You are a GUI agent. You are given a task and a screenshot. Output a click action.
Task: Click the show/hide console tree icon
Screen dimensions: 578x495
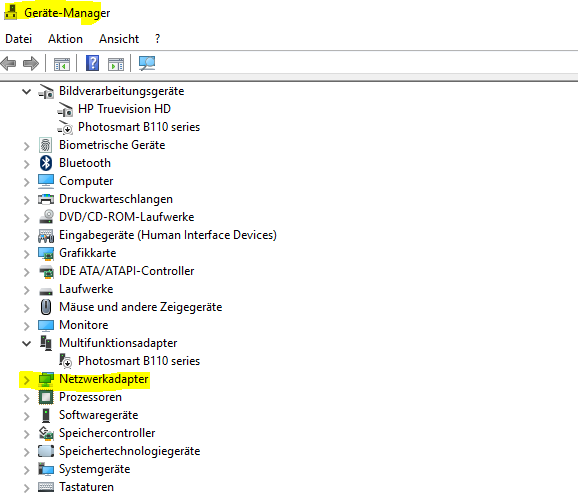click(x=62, y=64)
